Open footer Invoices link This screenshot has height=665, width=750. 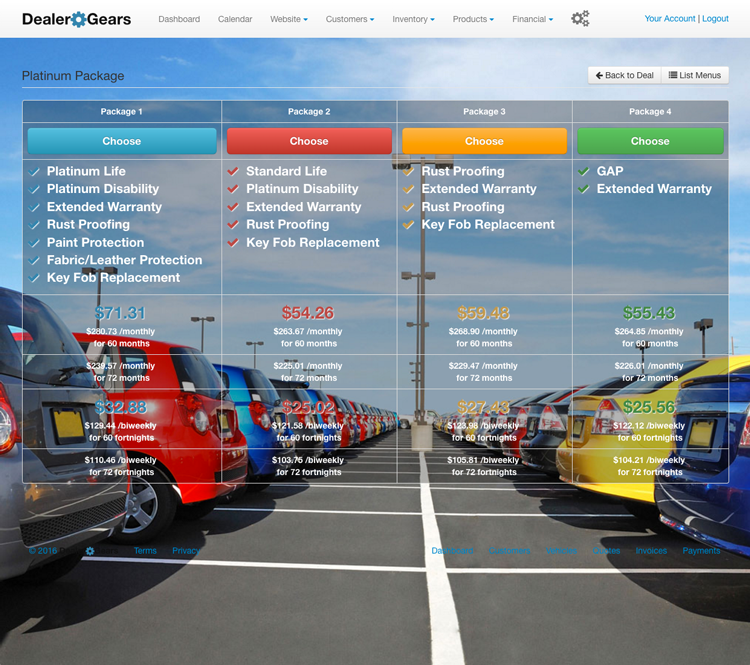[651, 551]
